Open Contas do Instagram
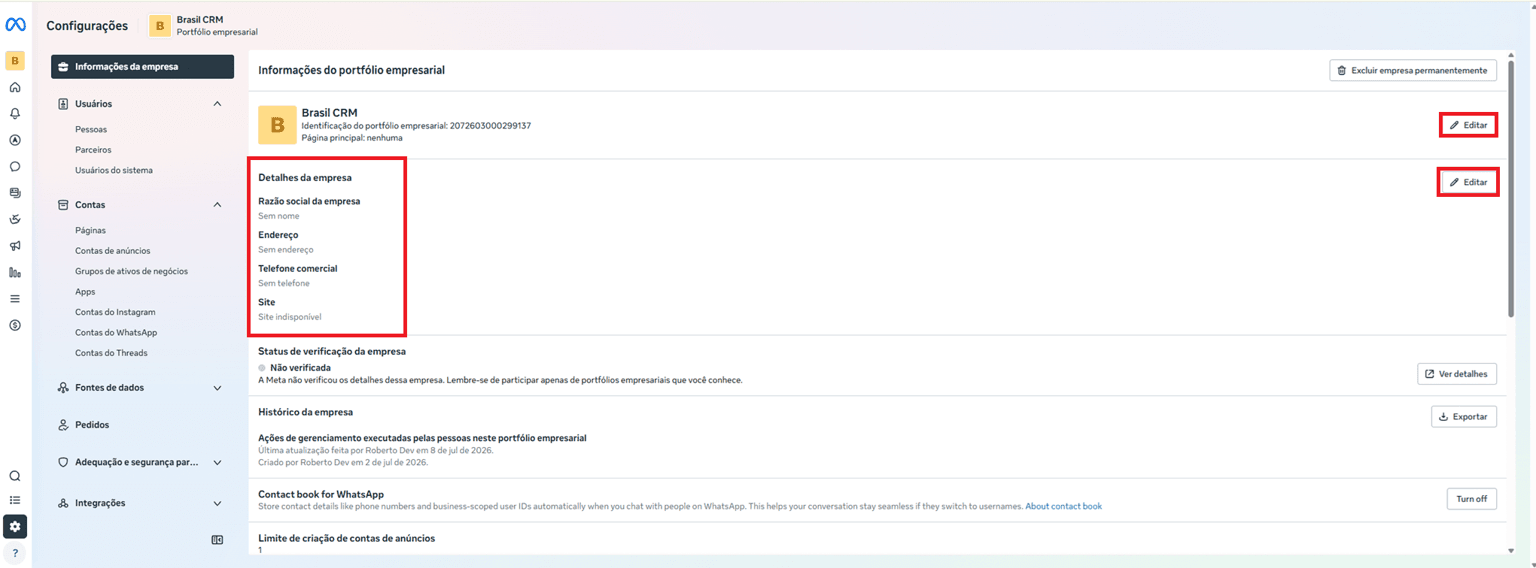This screenshot has height=568, width=1536. (115, 312)
